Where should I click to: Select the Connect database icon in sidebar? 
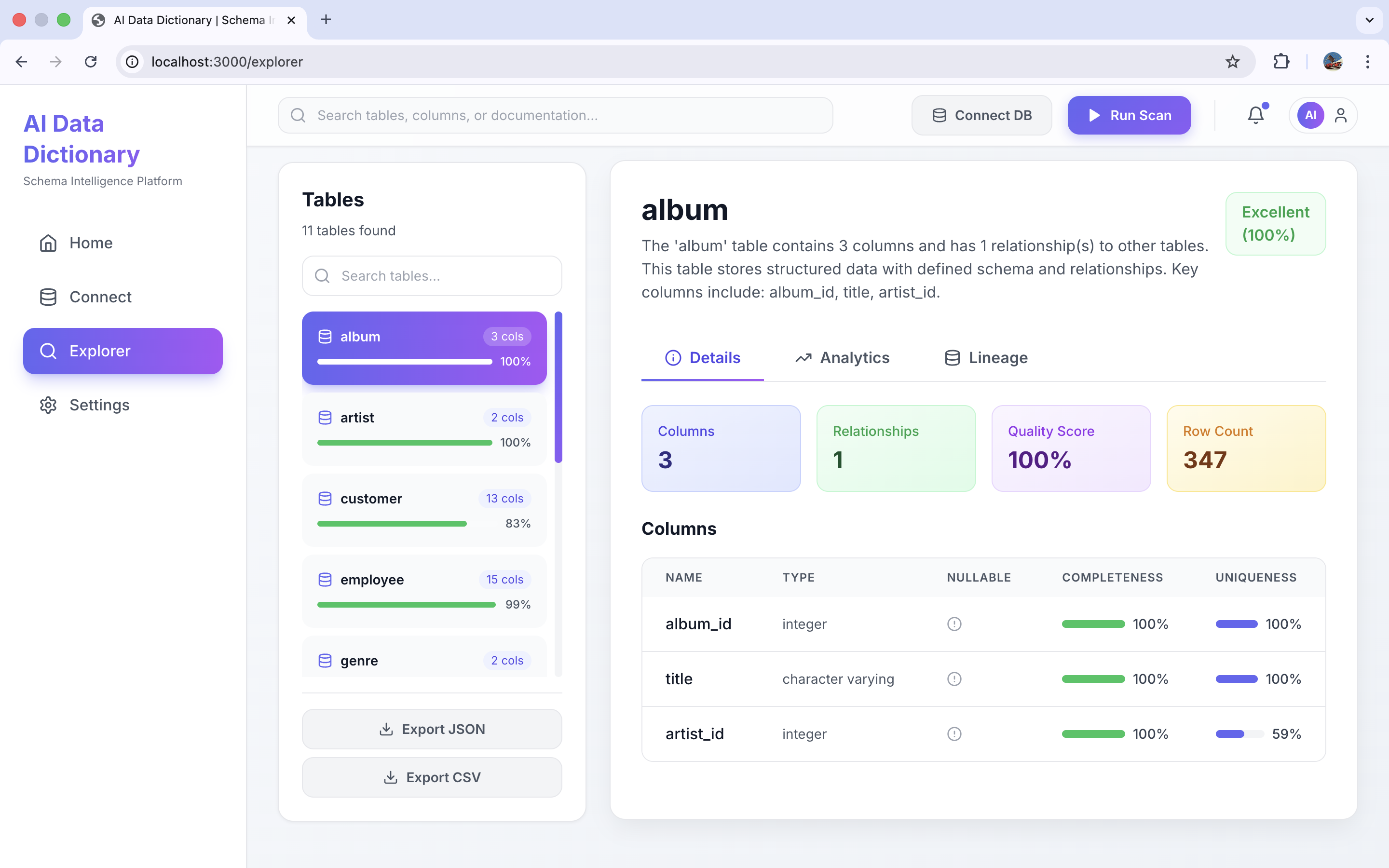pyautogui.click(x=48, y=297)
